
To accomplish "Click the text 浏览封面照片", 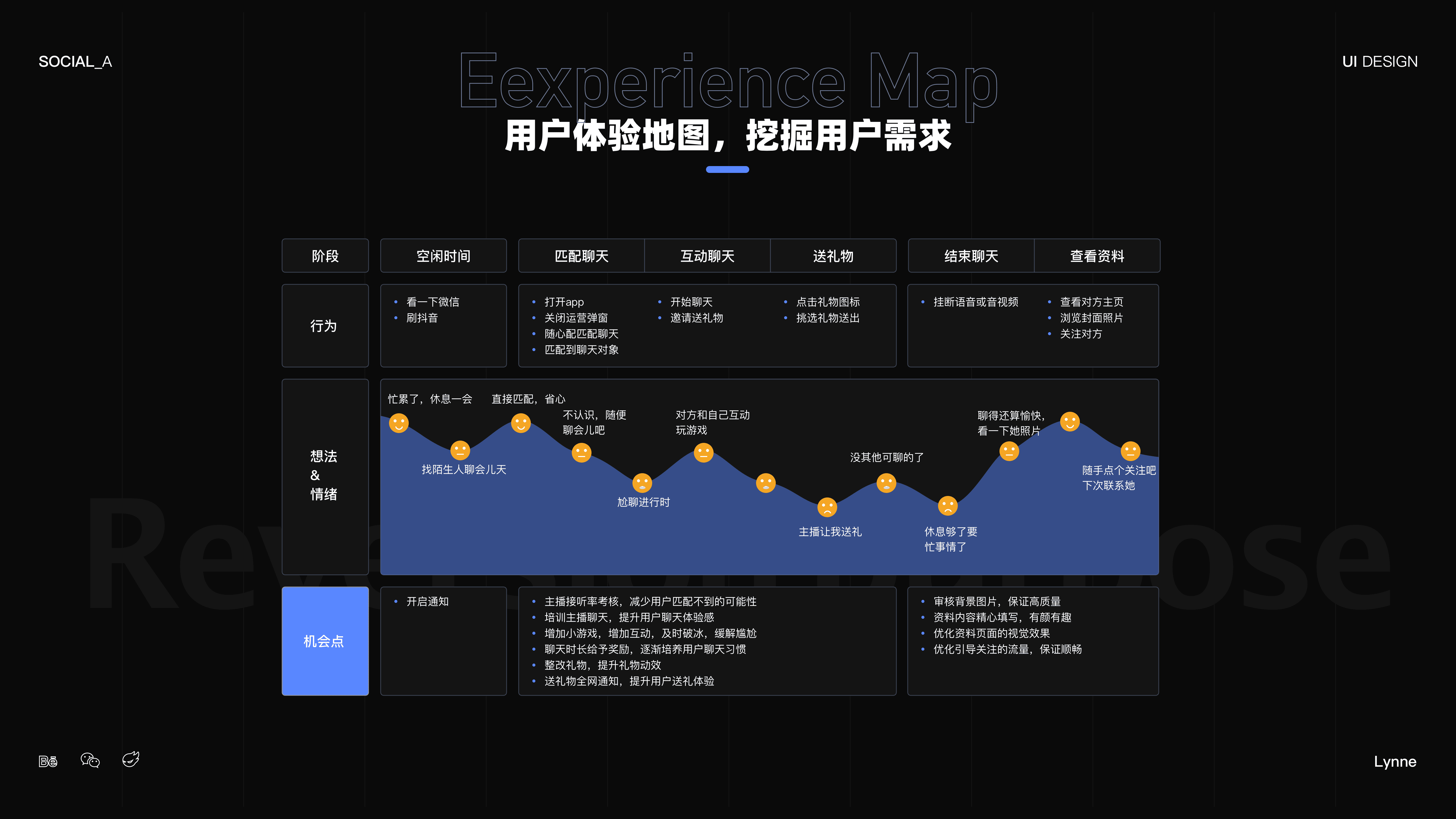I will [x=1091, y=318].
